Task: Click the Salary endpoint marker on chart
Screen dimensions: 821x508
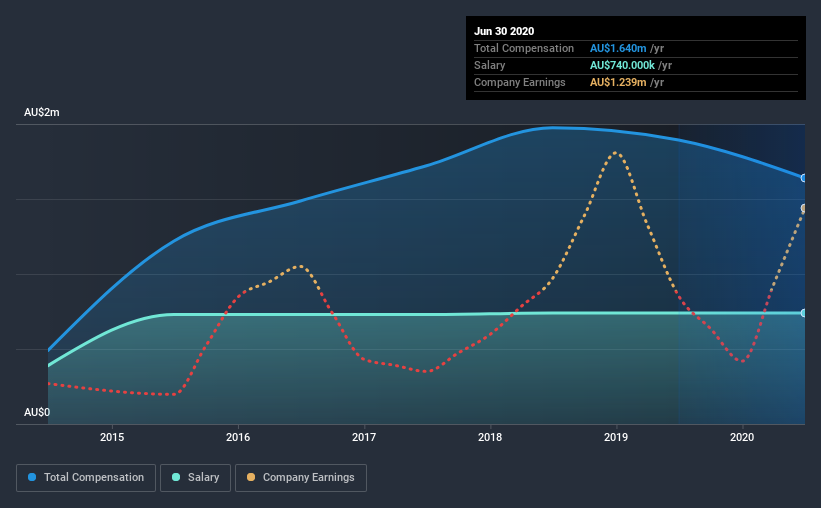Action: pyautogui.click(x=804, y=313)
